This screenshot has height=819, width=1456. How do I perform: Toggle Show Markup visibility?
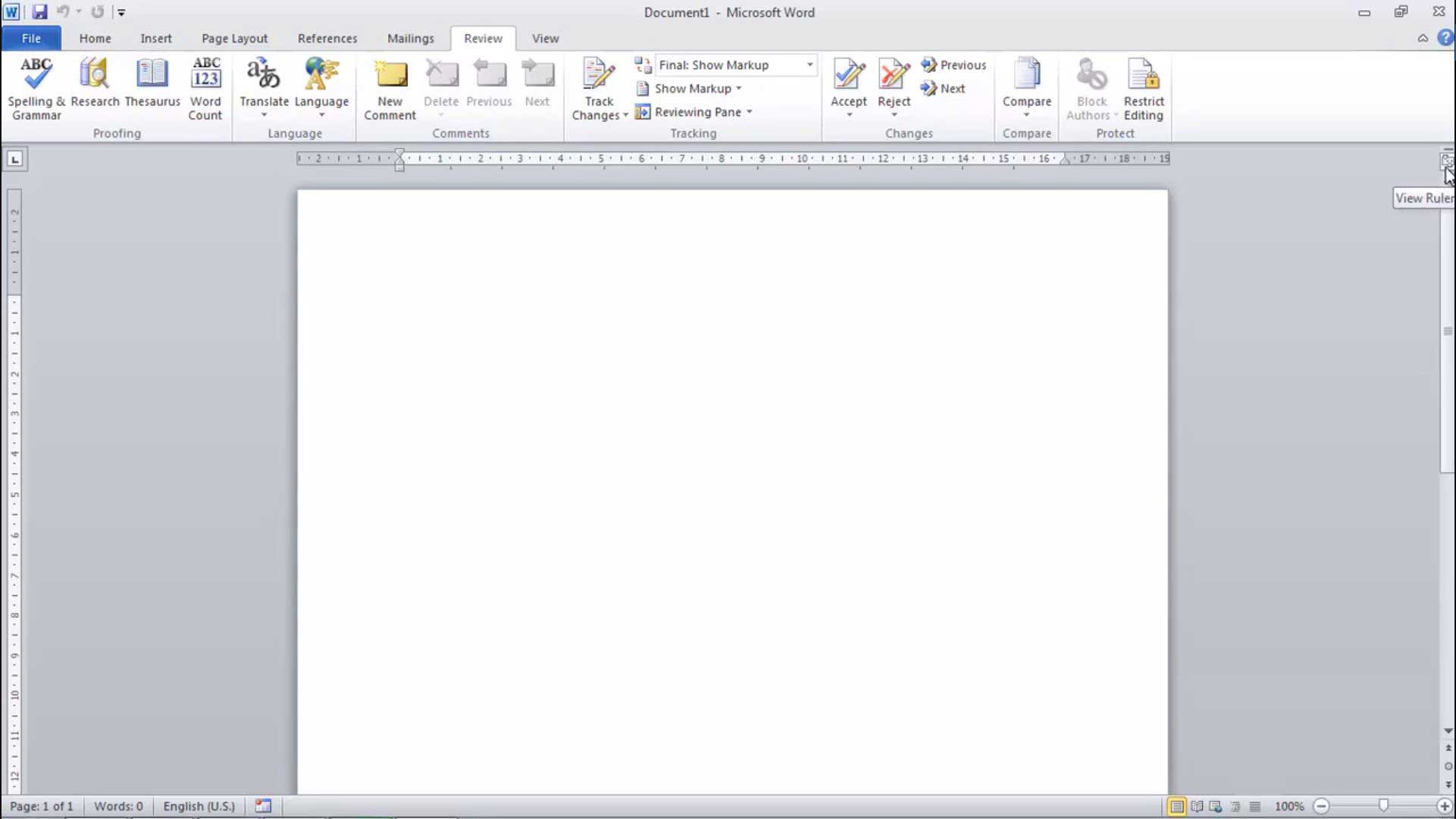pyautogui.click(x=691, y=88)
